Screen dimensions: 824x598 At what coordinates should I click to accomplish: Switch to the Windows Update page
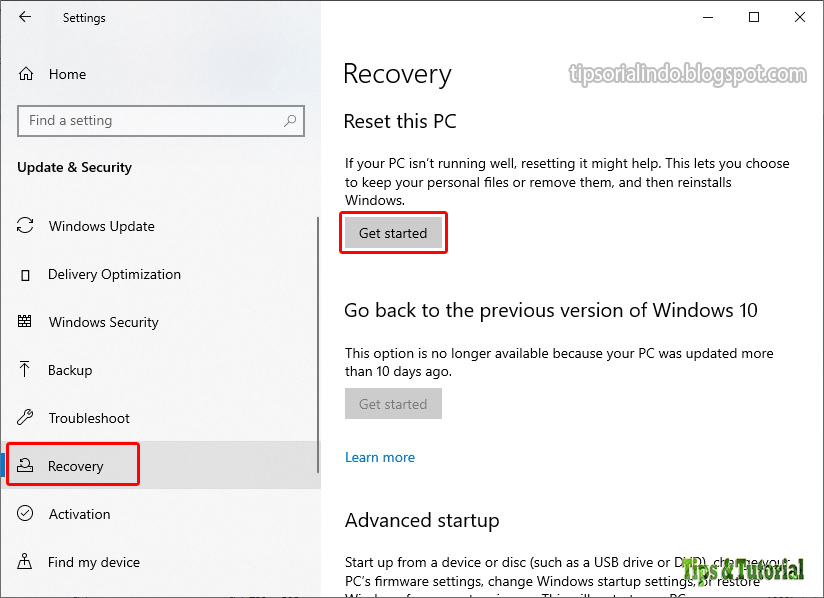[101, 226]
